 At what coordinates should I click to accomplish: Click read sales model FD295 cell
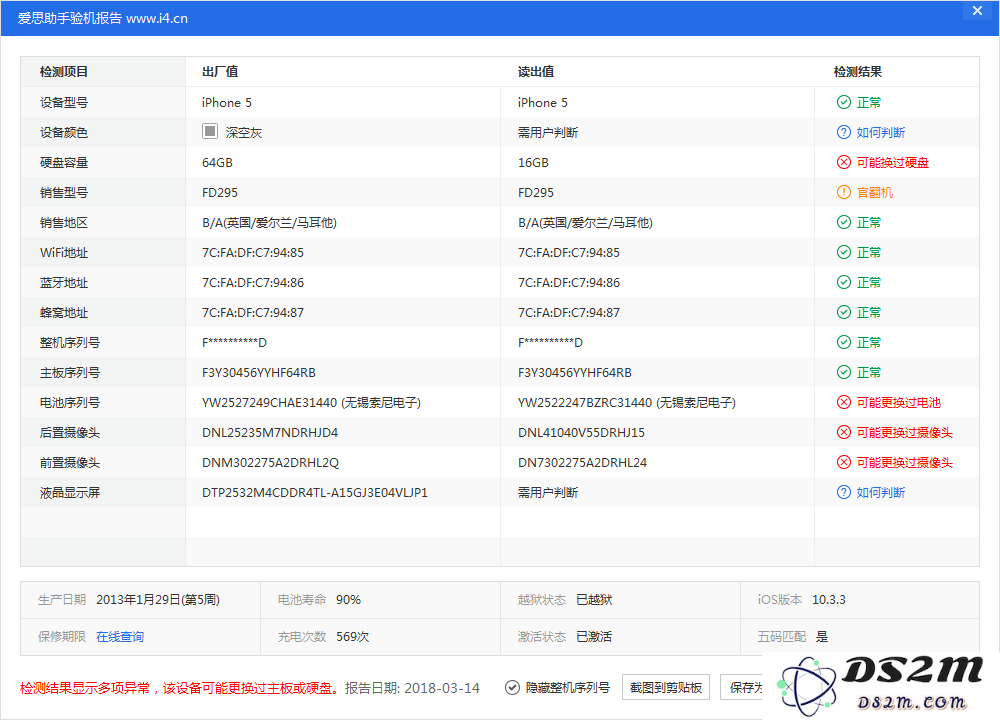(x=536, y=193)
